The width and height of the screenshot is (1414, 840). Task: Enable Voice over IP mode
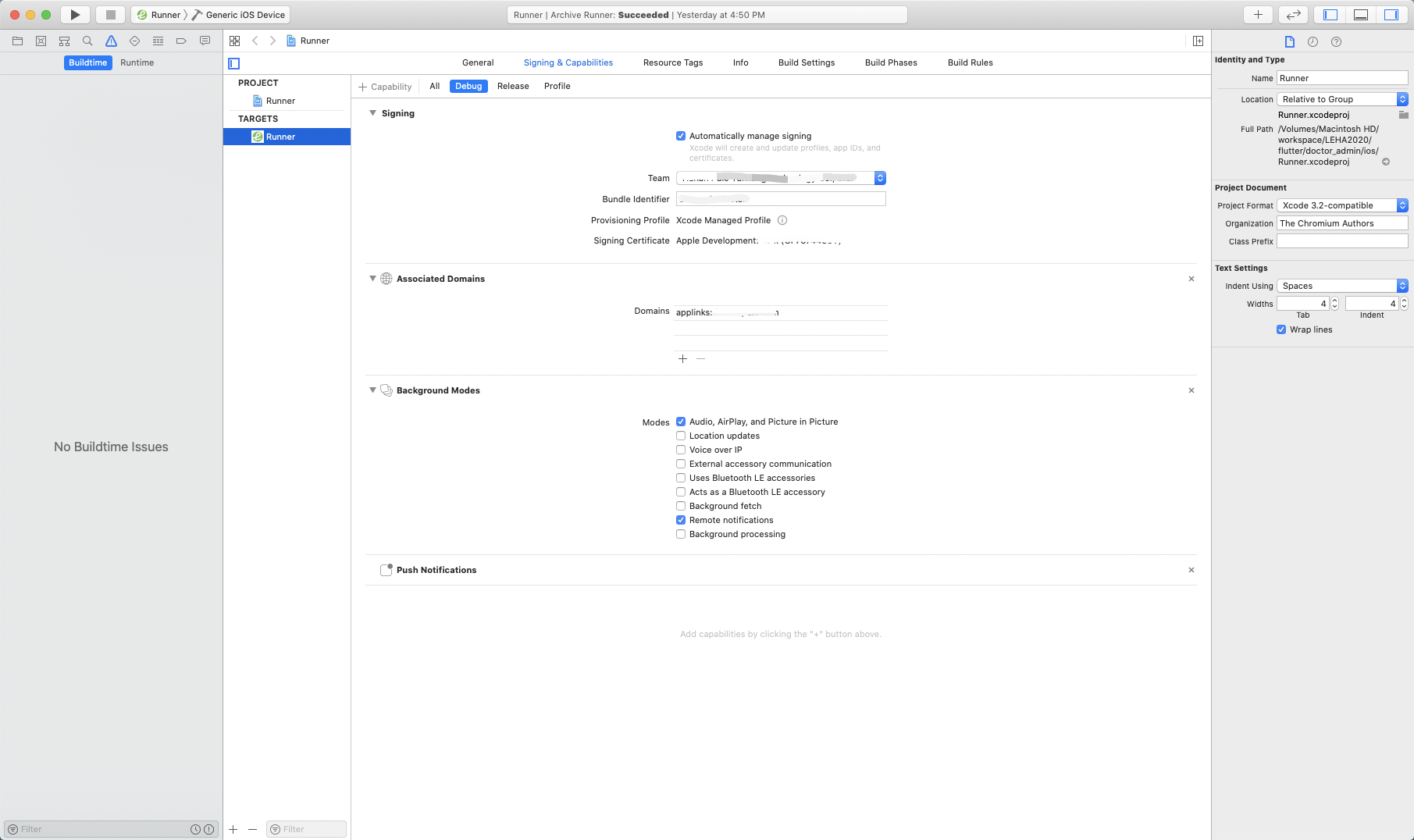point(681,450)
